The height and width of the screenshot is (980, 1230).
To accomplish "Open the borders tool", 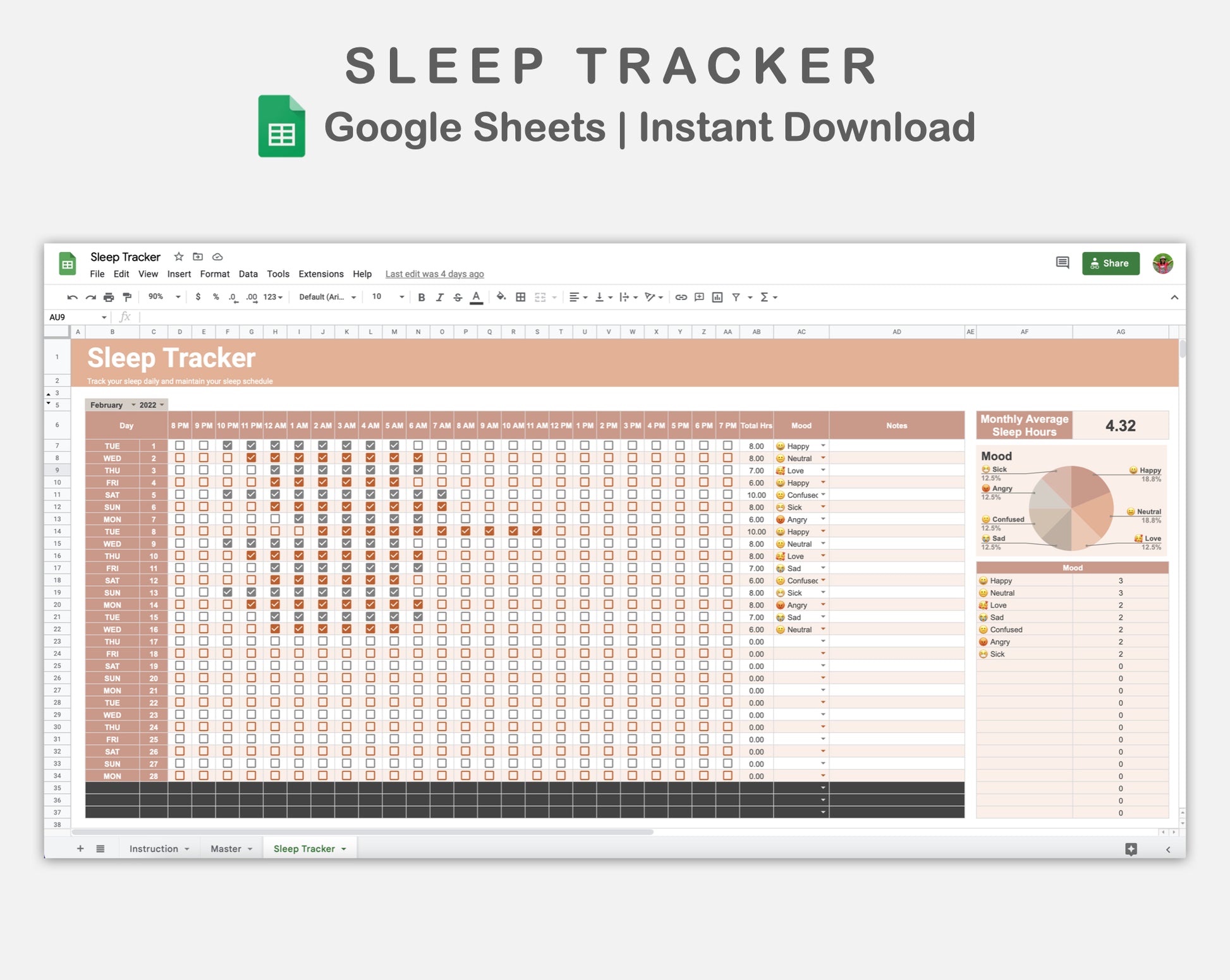I will click(521, 297).
